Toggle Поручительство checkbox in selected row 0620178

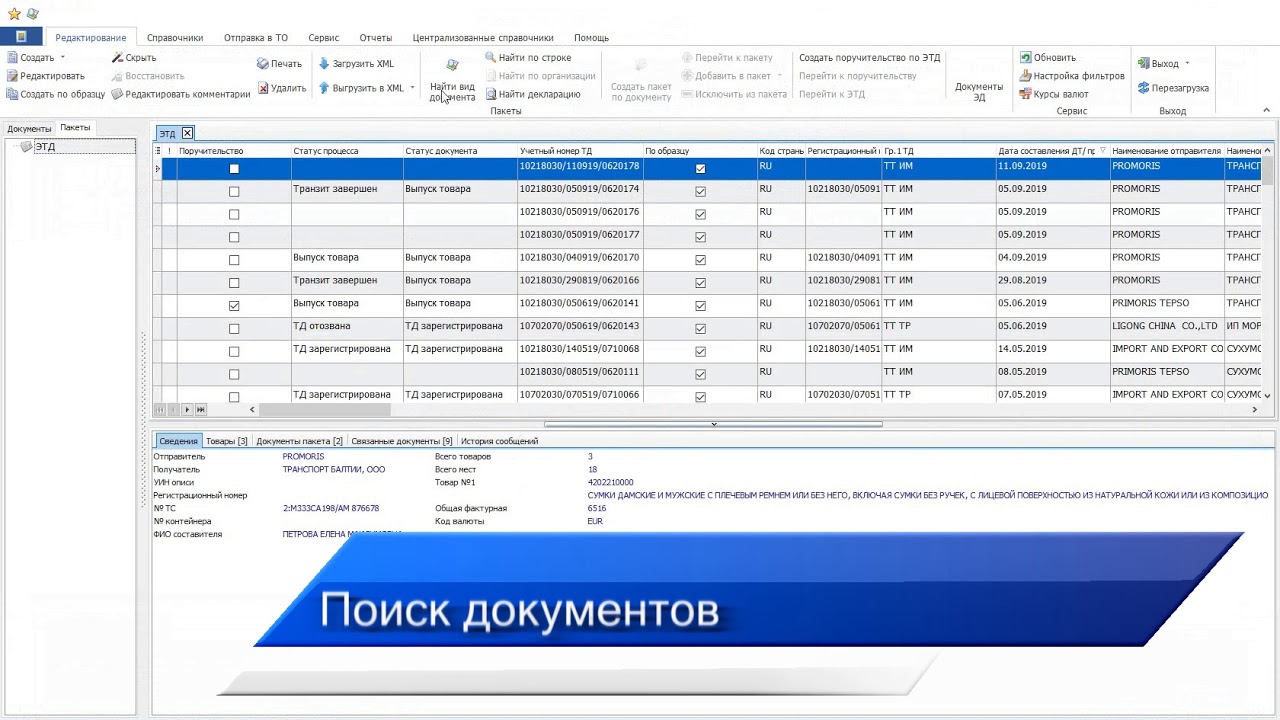(x=234, y=169)
